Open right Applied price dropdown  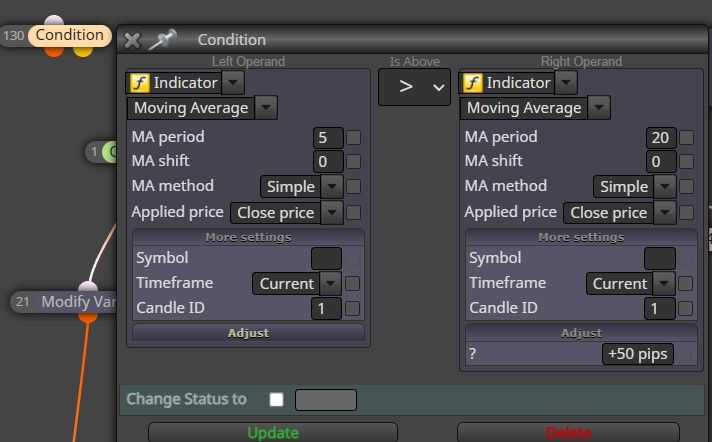(x=619, y=213)
